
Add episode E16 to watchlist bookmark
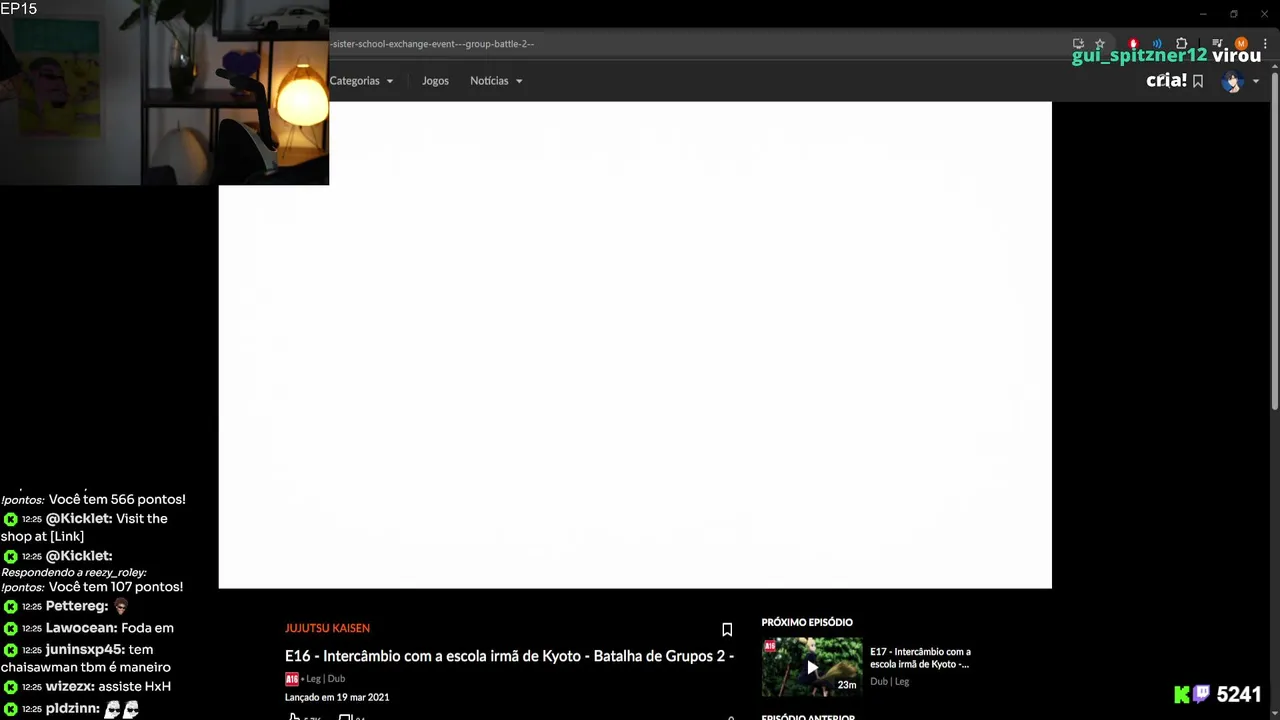(727, 630)
